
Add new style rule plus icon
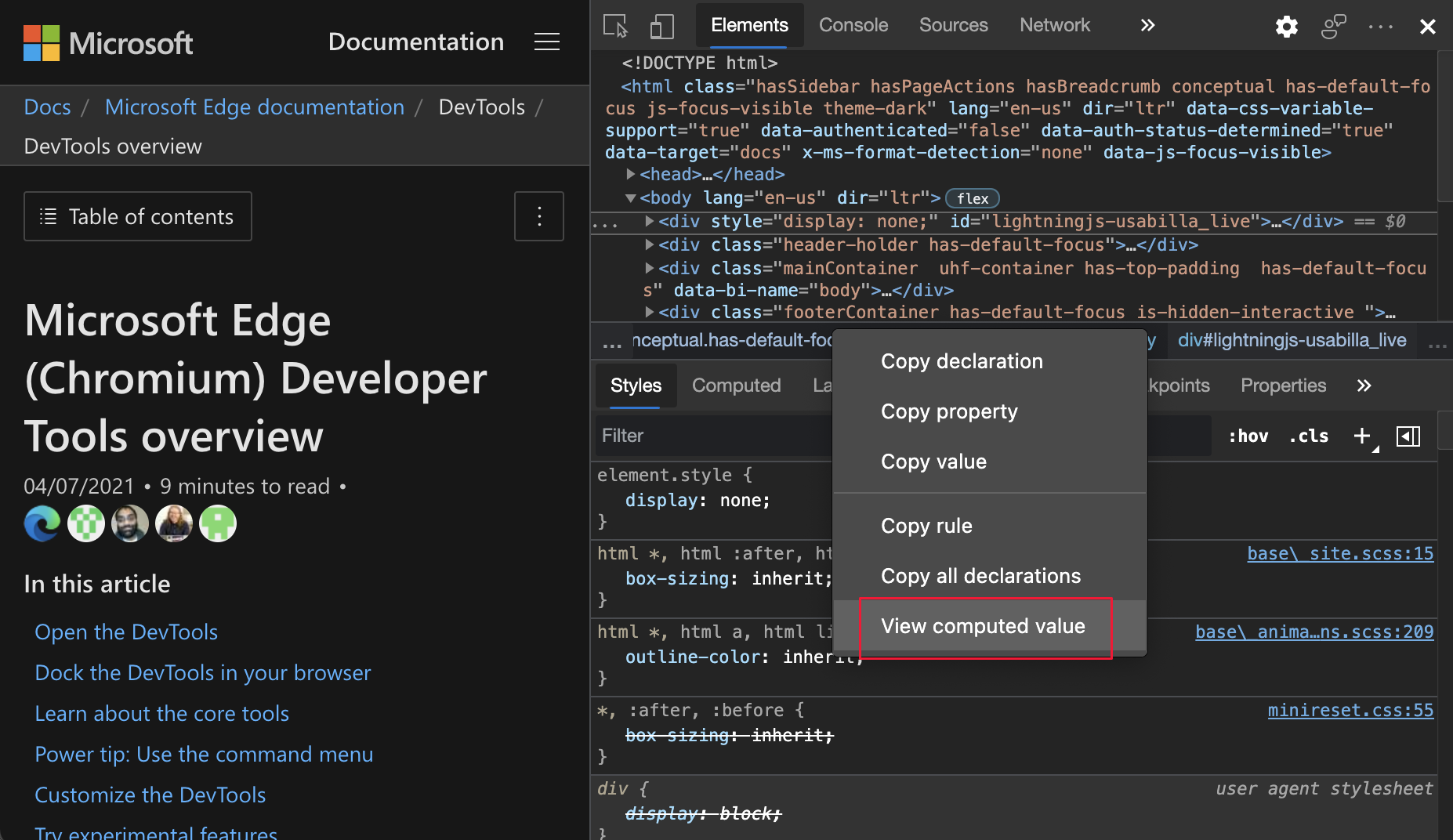tap(1362, 436)
